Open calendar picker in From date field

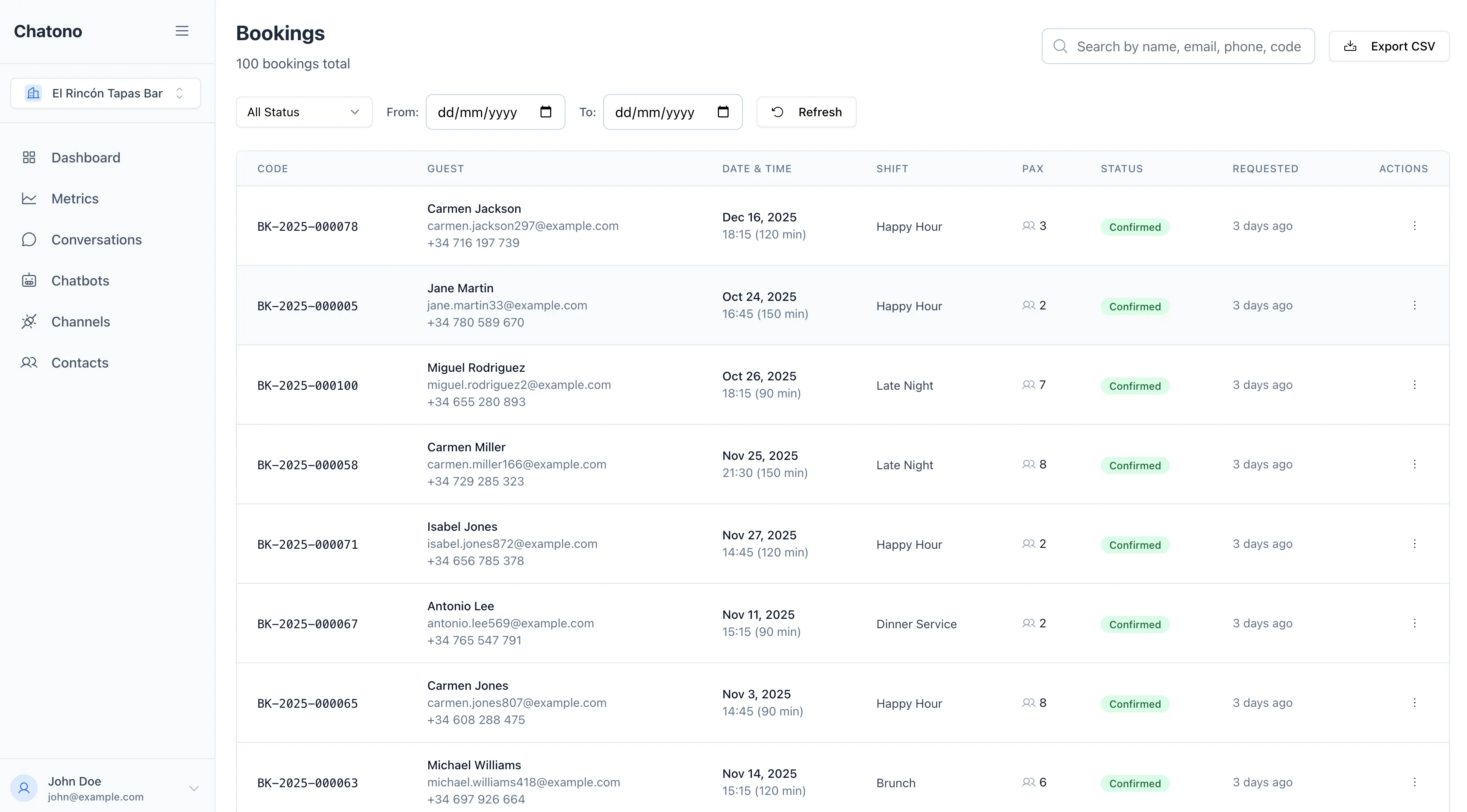click(545, 112)
